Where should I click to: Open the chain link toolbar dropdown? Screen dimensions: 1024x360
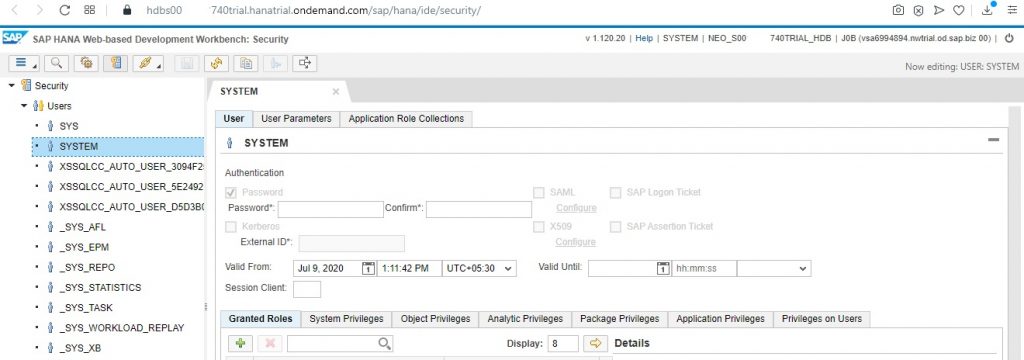point(148,63)
